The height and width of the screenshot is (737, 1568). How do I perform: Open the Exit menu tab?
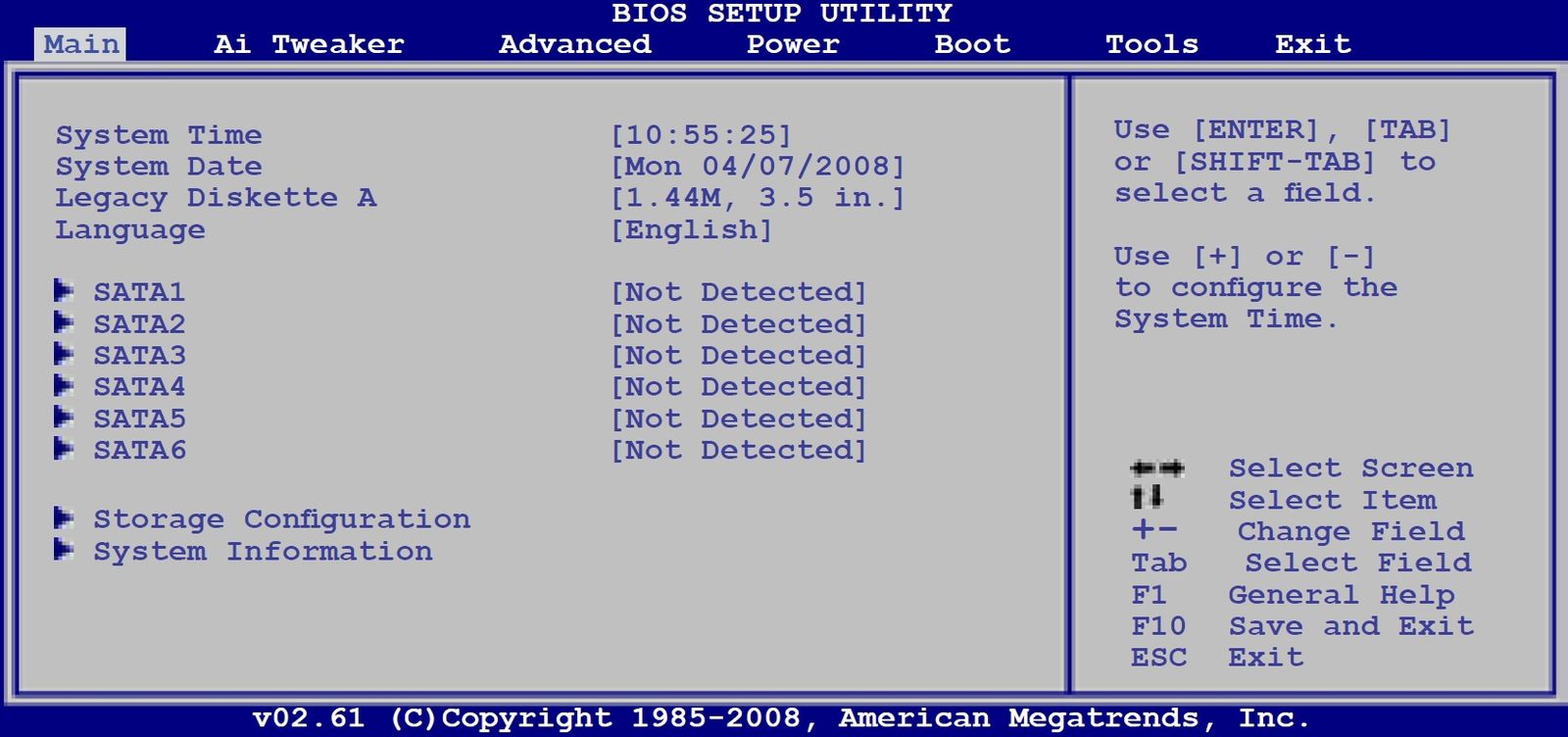1312,44
